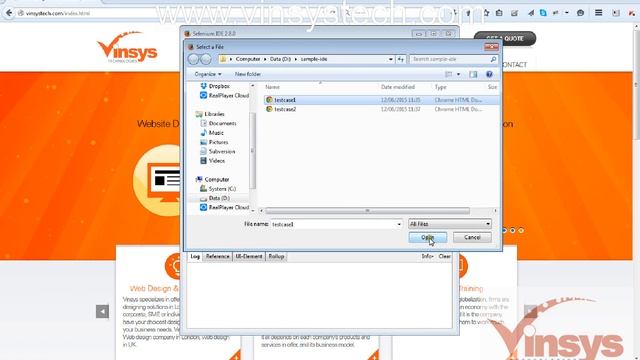Image resolution: width=640 pixels, height=360 pixels.
Task: Clear the Selenium IDE log
Action: [444, 256]
